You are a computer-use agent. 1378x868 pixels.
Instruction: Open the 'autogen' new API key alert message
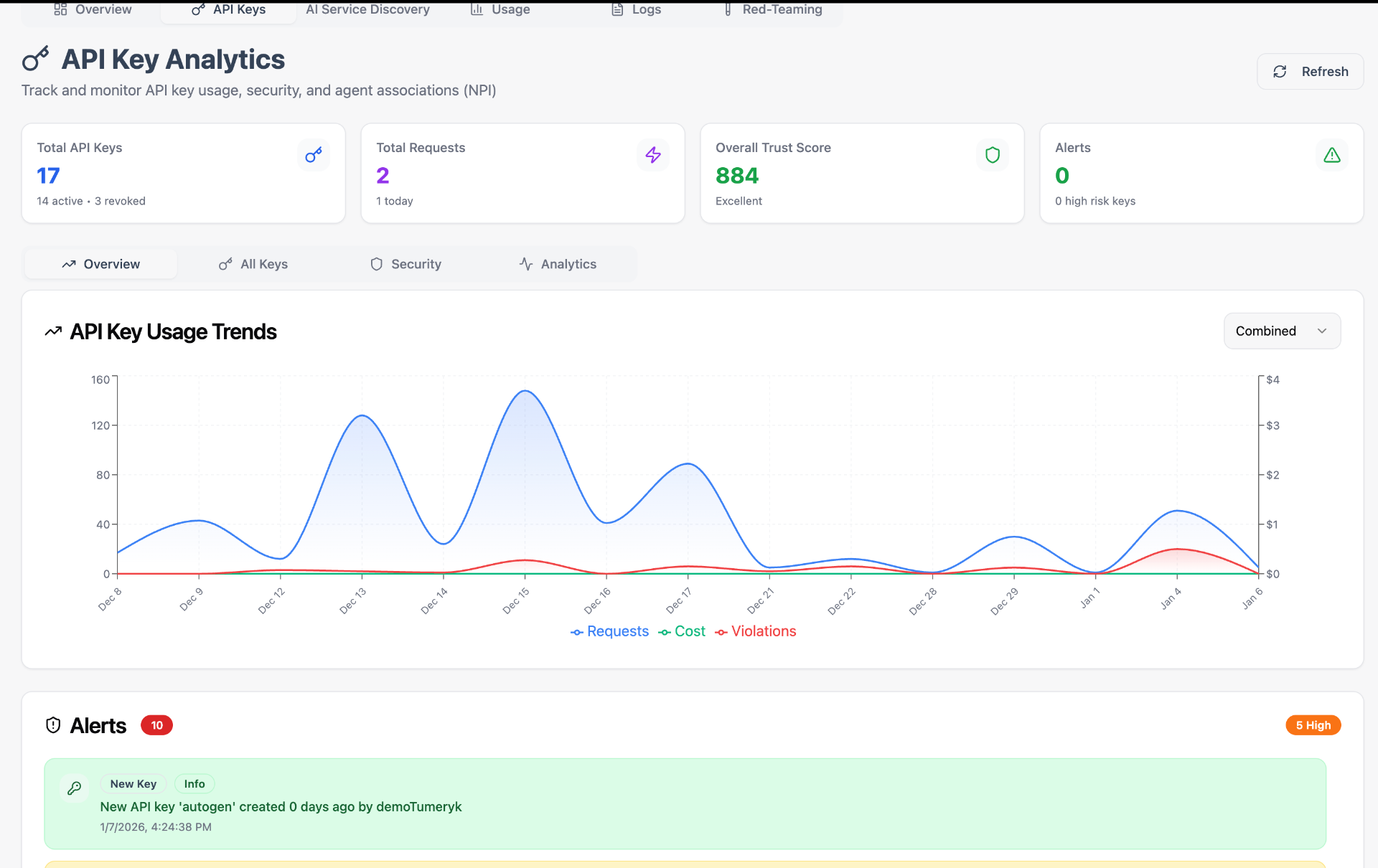(281, 807)
